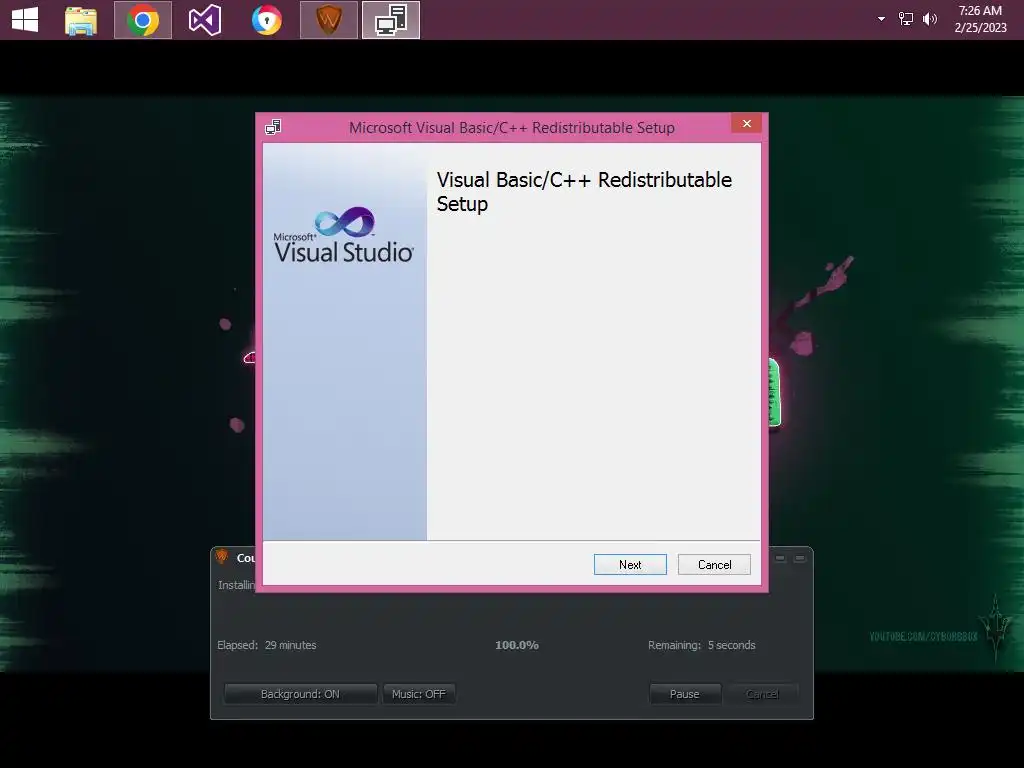The height and width of the screenshot is (768, 1024).
Task: Click the installer window shield icon
Action: [222, 557]
